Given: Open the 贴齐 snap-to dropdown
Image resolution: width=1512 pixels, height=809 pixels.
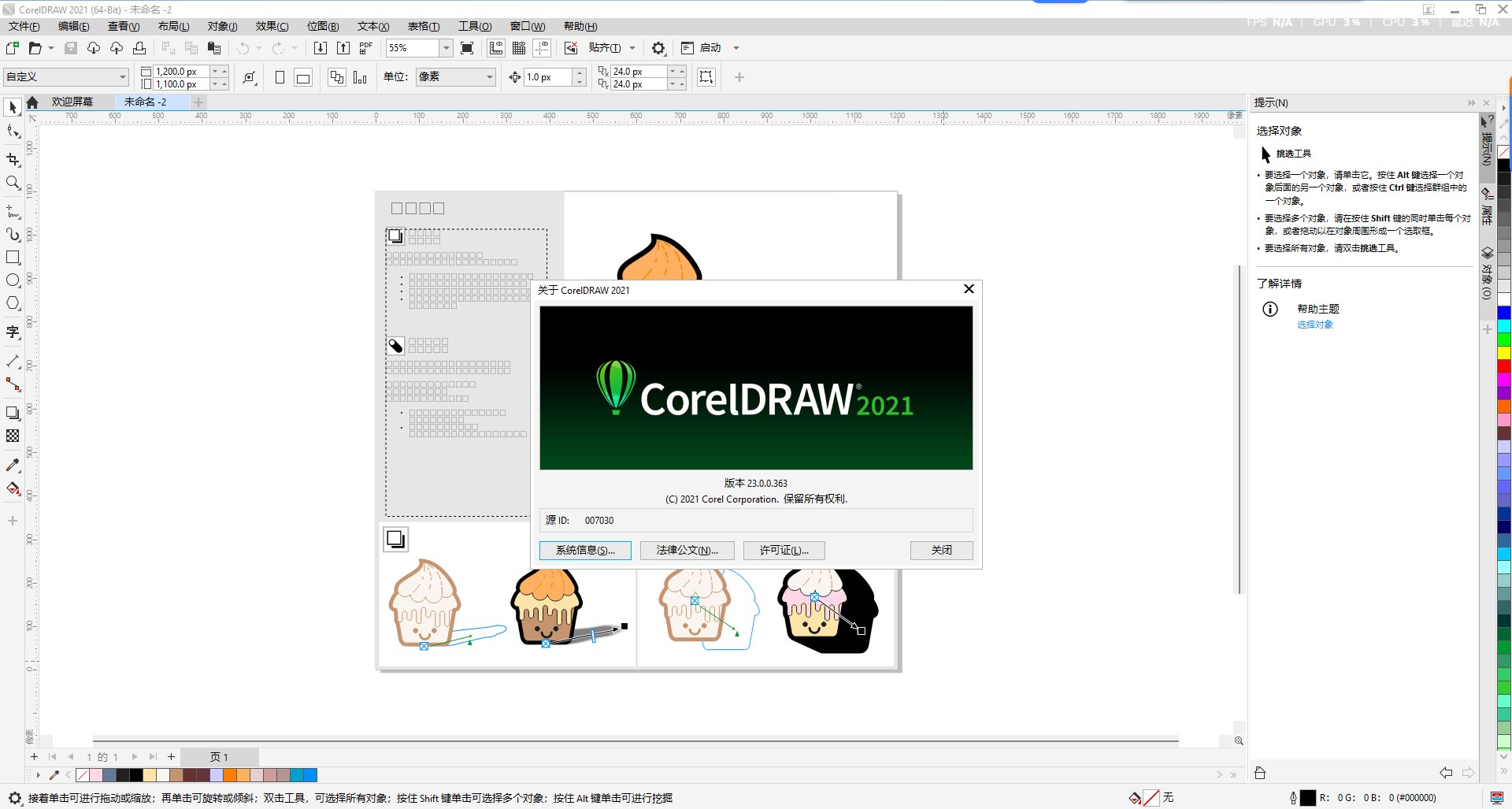Looking at the screenshot, I should coord(632,47).
